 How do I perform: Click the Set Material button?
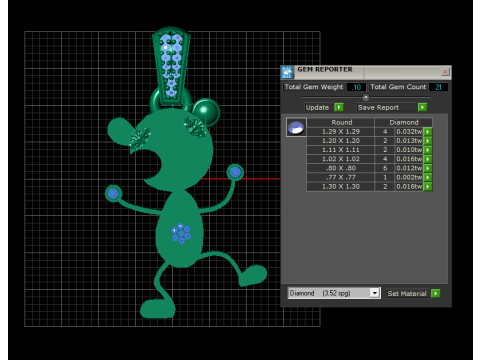point(407,294)
